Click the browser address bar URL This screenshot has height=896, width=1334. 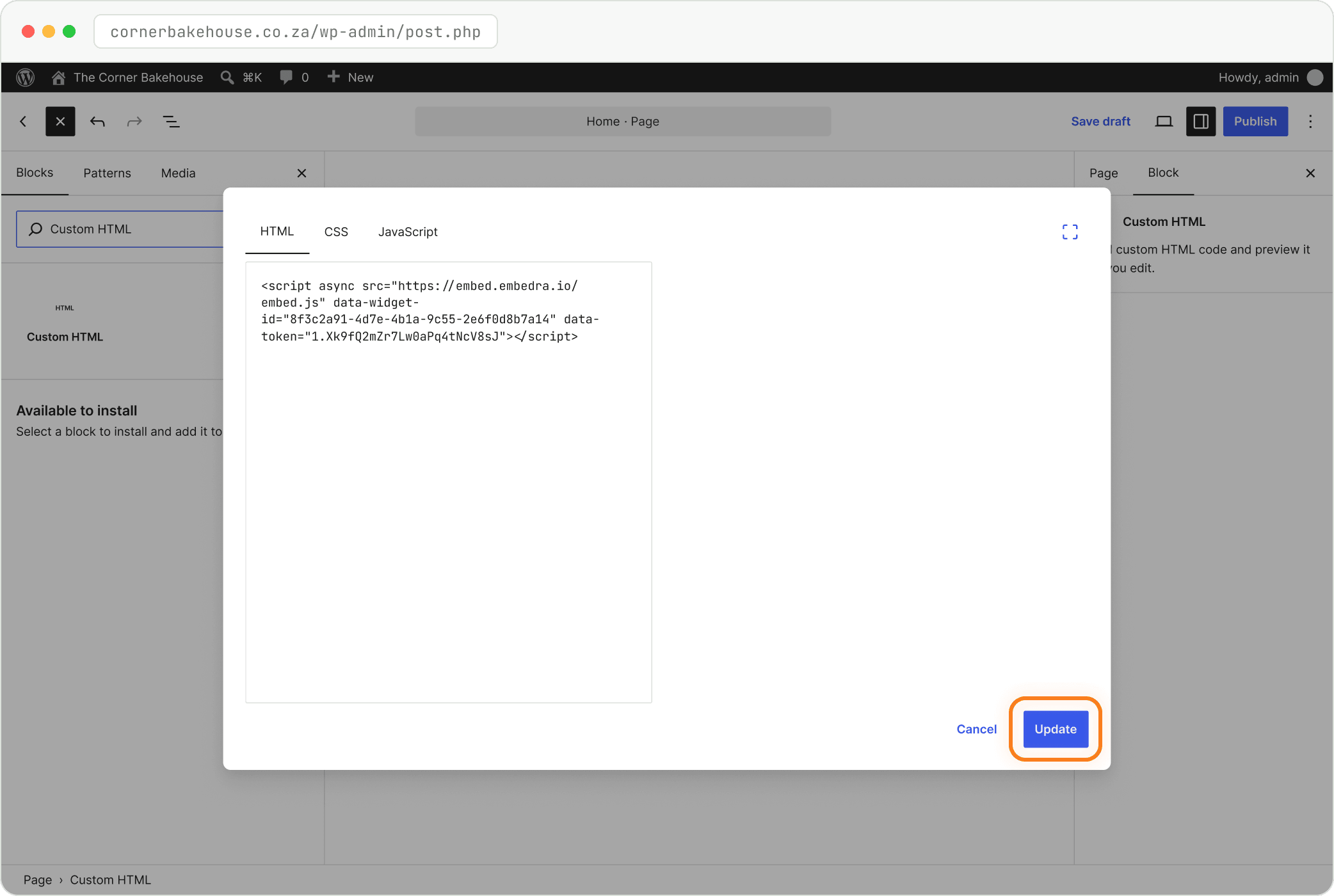point(296,32)
